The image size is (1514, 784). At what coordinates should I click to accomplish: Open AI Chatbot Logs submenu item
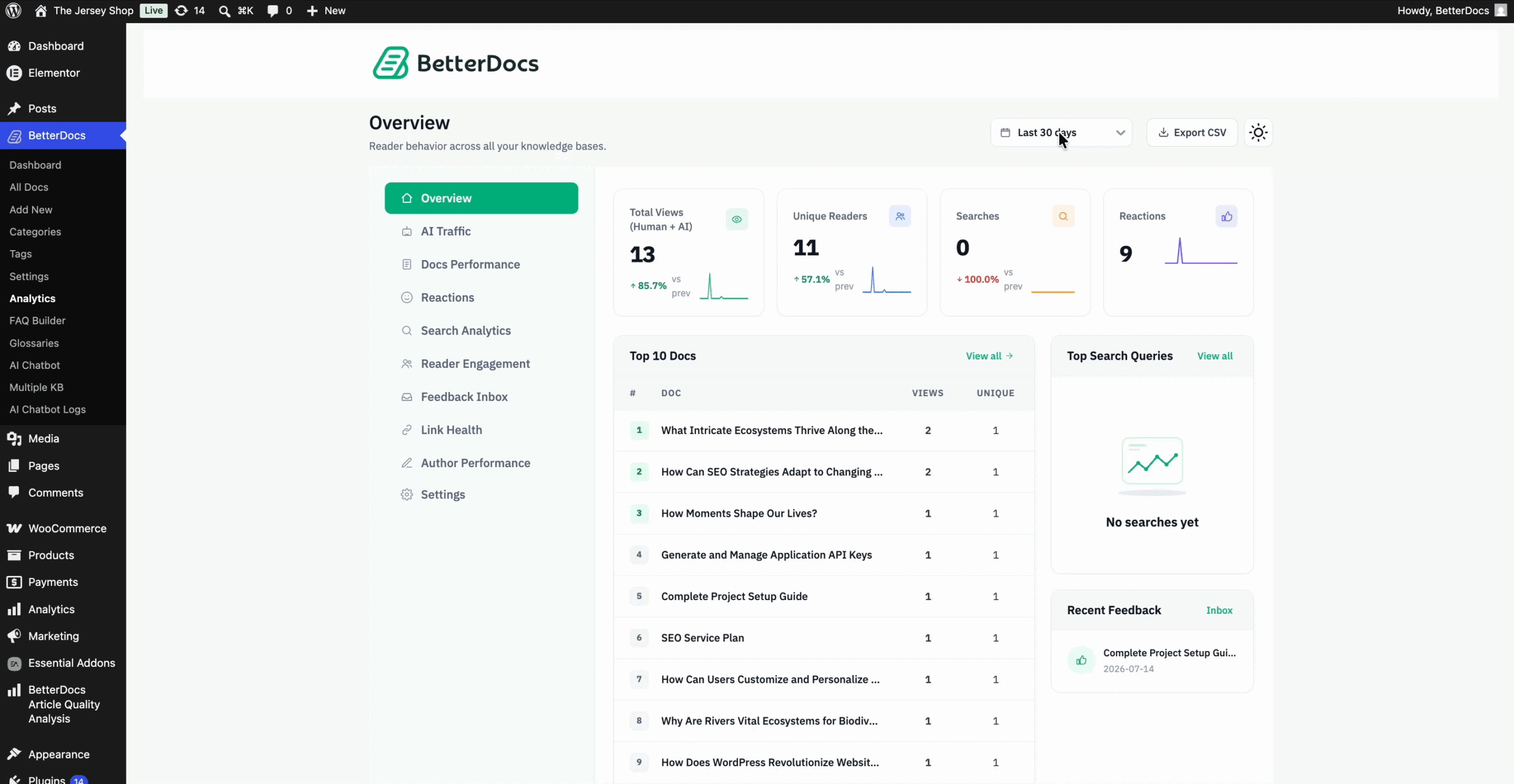point(47,409)
